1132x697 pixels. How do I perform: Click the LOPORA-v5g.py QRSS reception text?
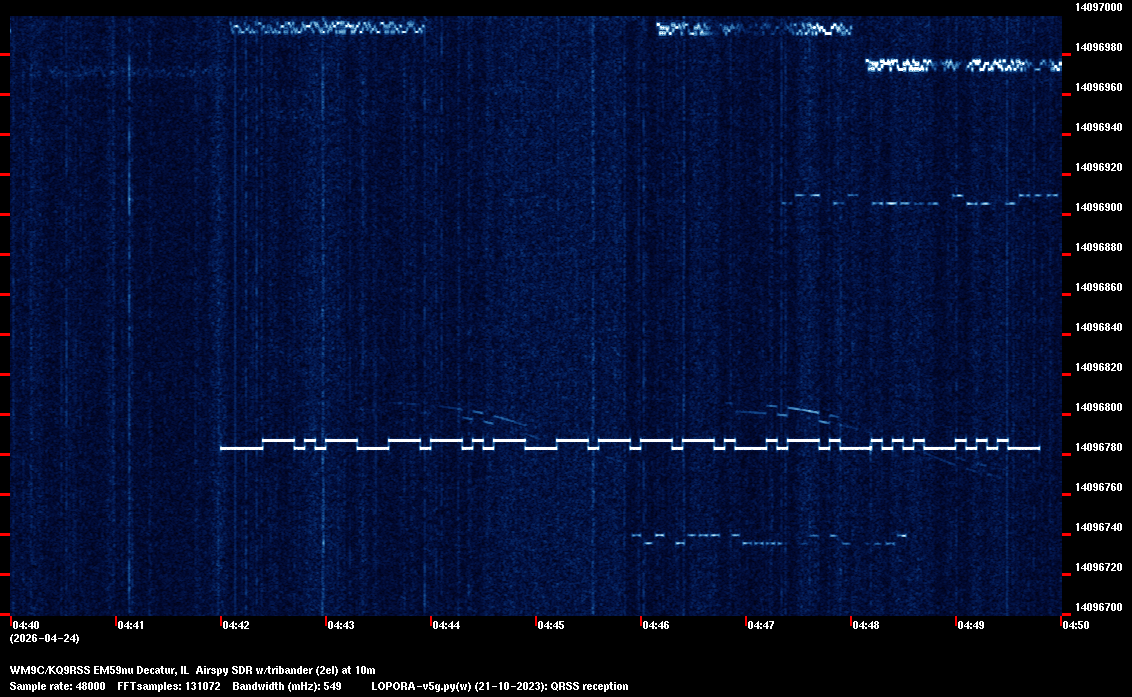coord(499,686)
